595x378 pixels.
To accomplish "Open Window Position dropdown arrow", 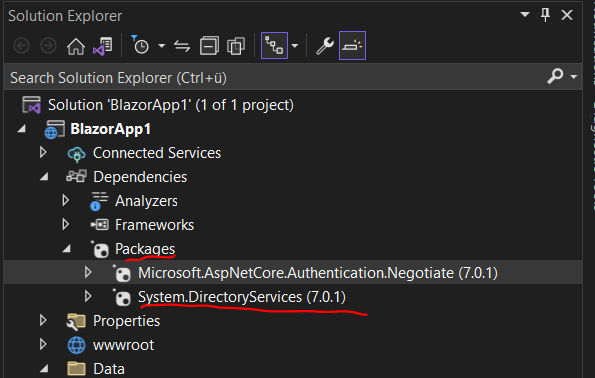I will (x=525, y=15).
